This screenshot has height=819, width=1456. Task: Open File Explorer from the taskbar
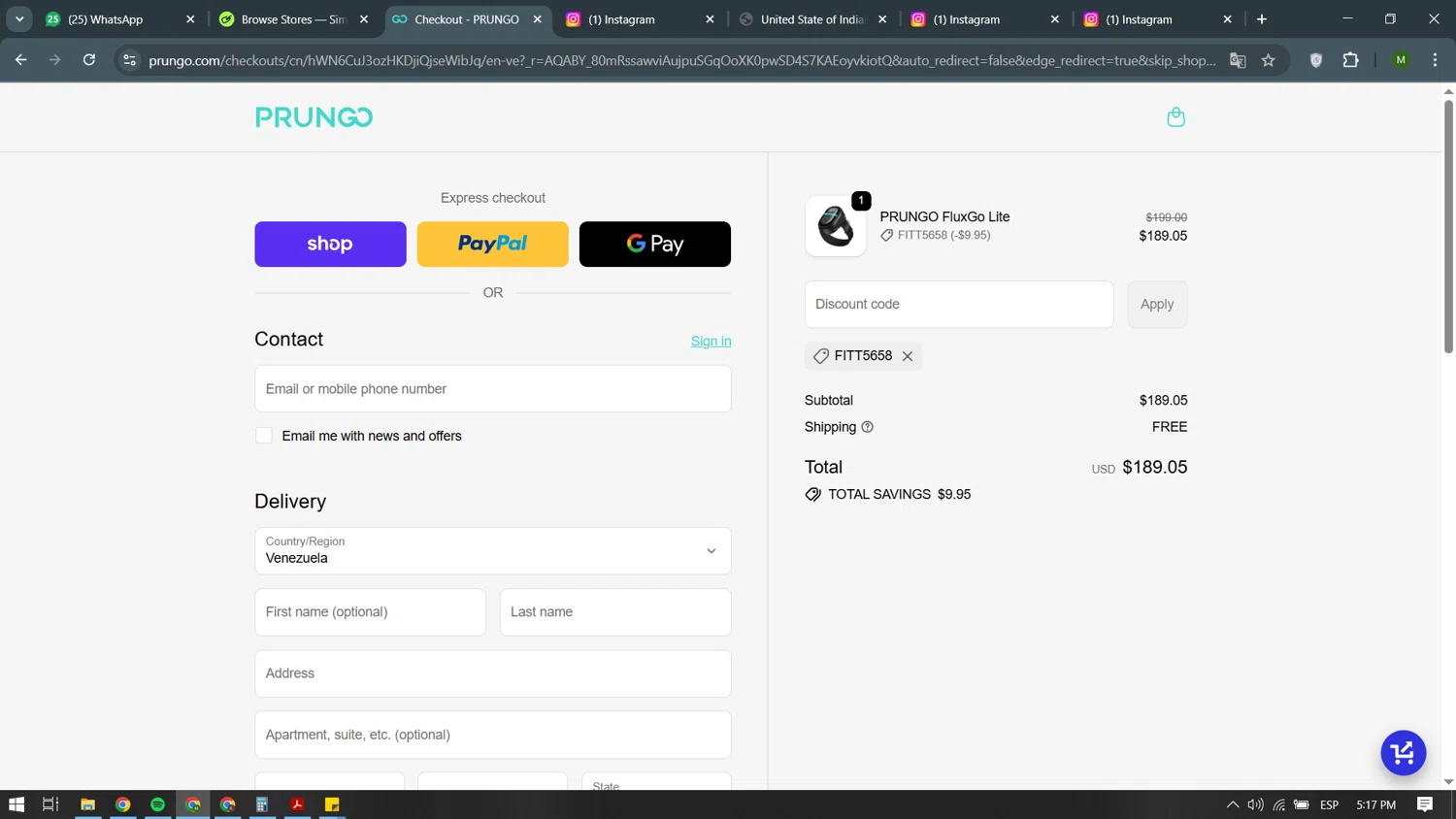point(87,804)
